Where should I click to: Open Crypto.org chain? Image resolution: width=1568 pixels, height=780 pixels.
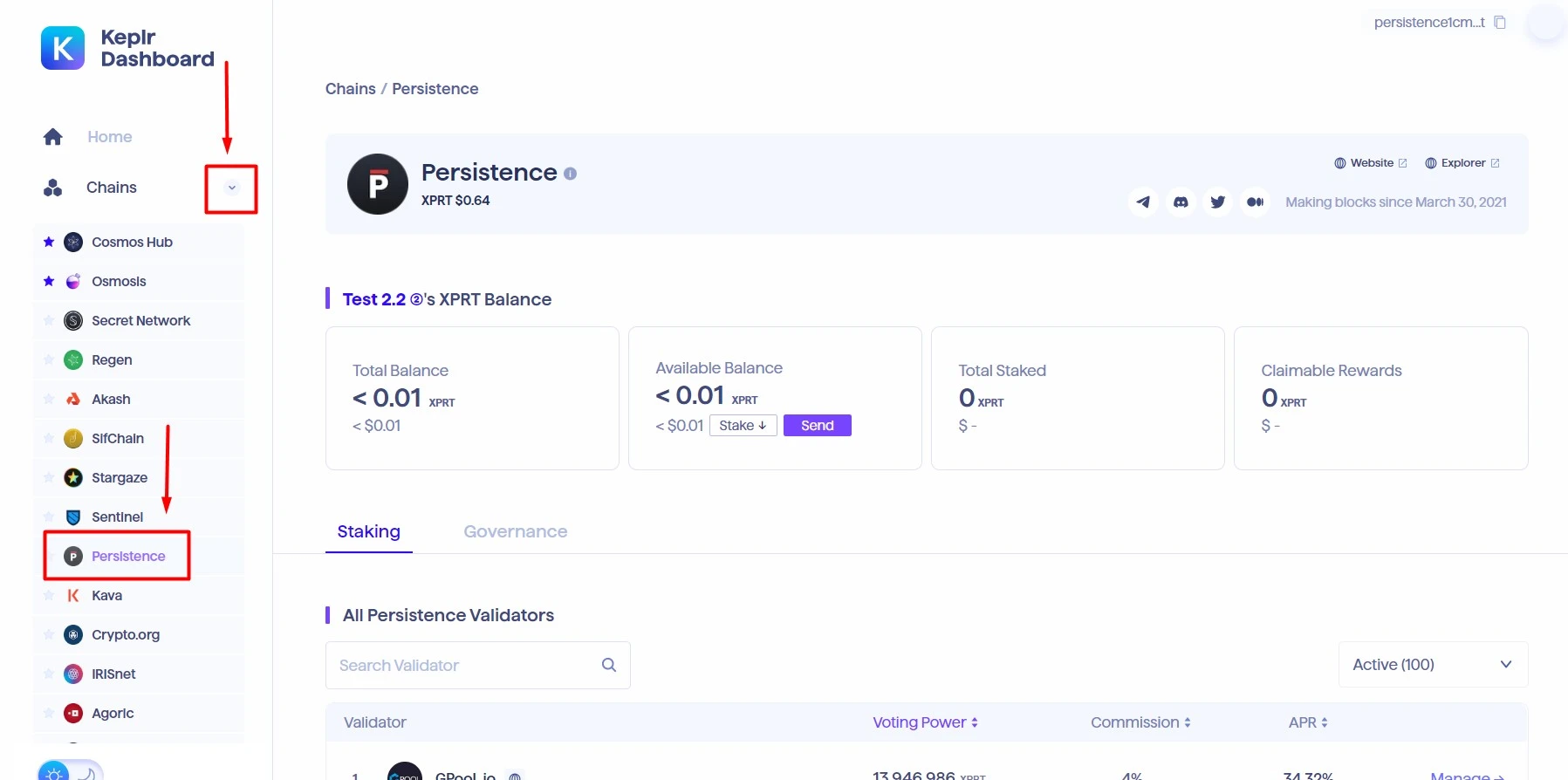(x=126, y=634)
